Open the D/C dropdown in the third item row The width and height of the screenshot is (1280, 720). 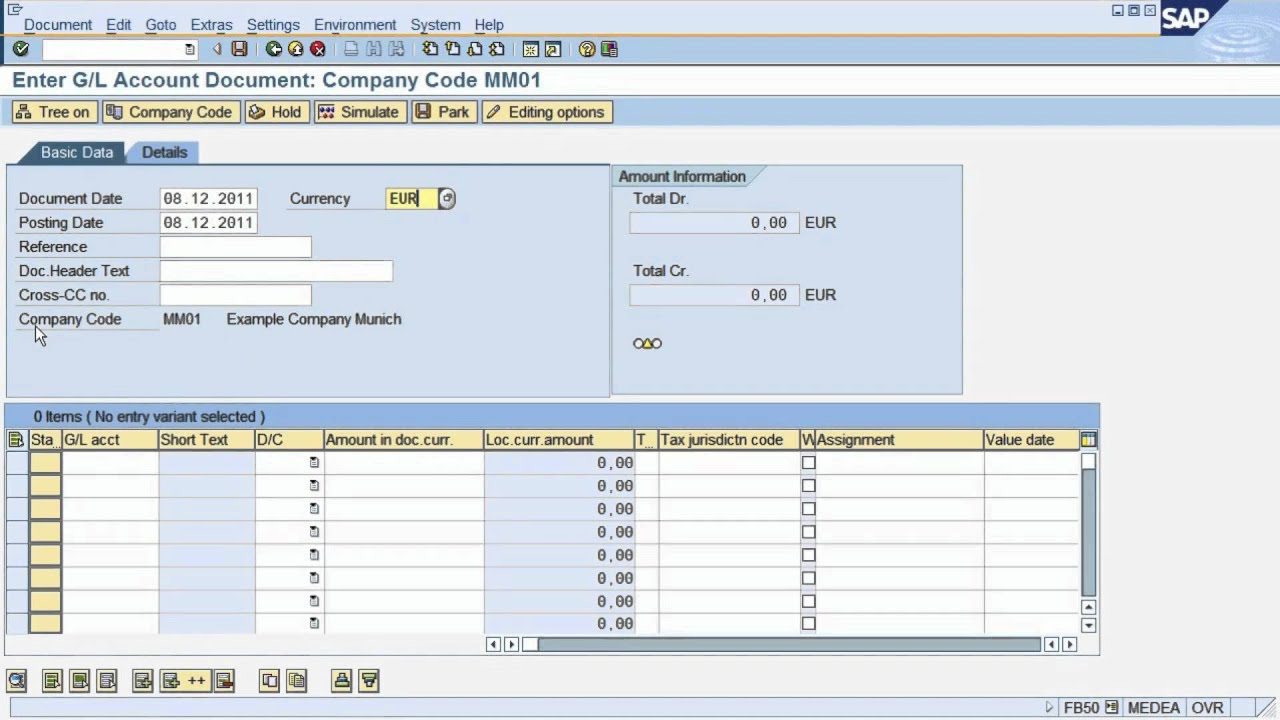[x=314, y=509]
